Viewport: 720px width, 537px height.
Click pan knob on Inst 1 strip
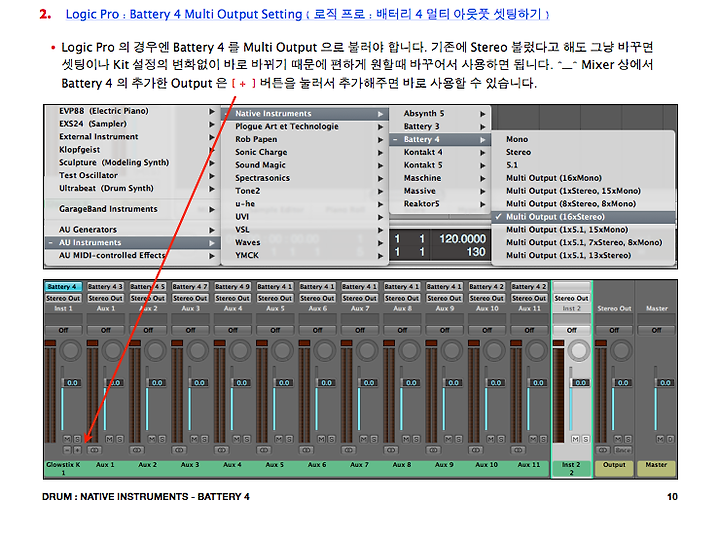point(70,350)
